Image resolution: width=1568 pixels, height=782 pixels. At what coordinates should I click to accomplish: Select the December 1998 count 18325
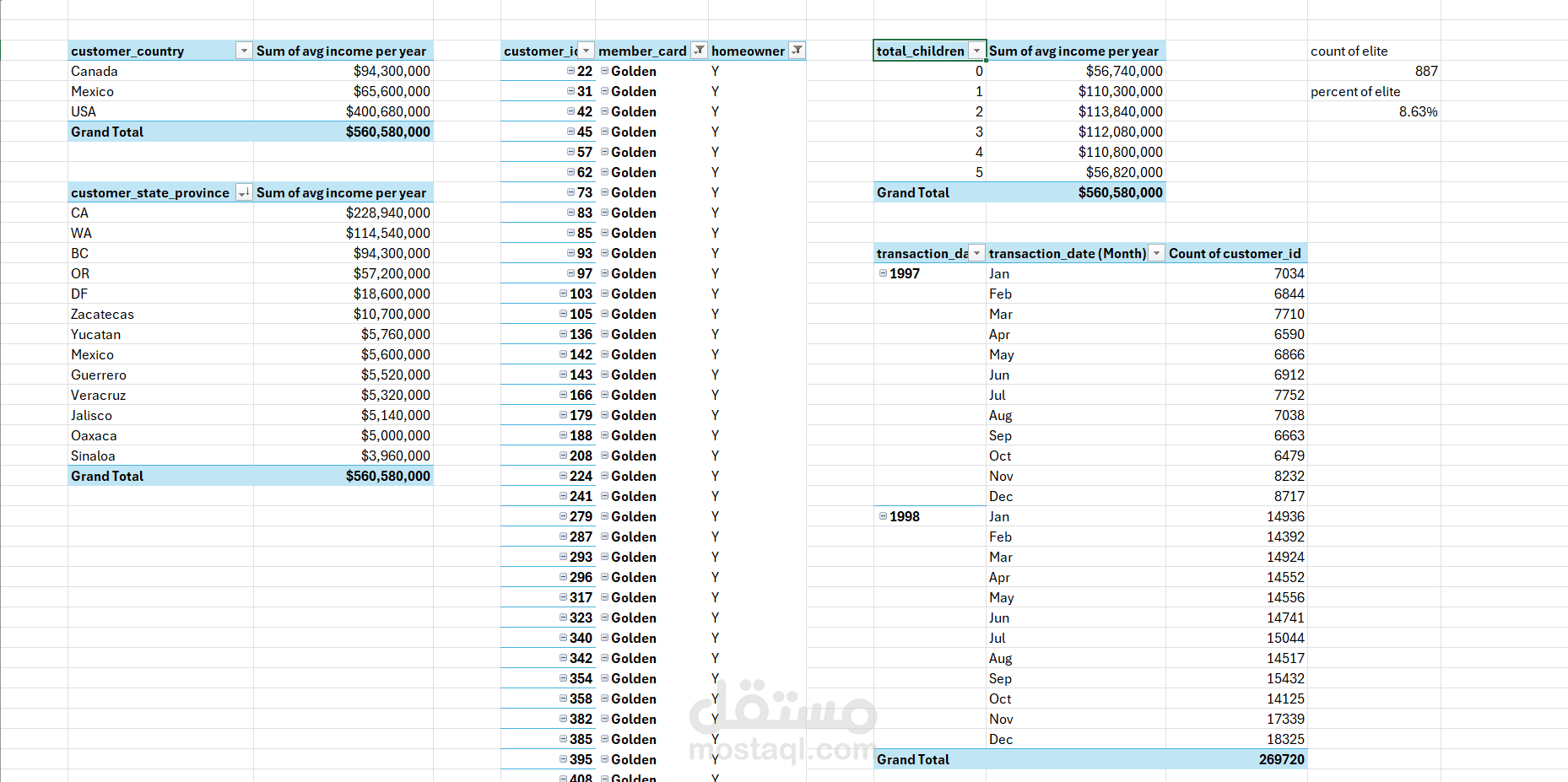point(1236,739)
